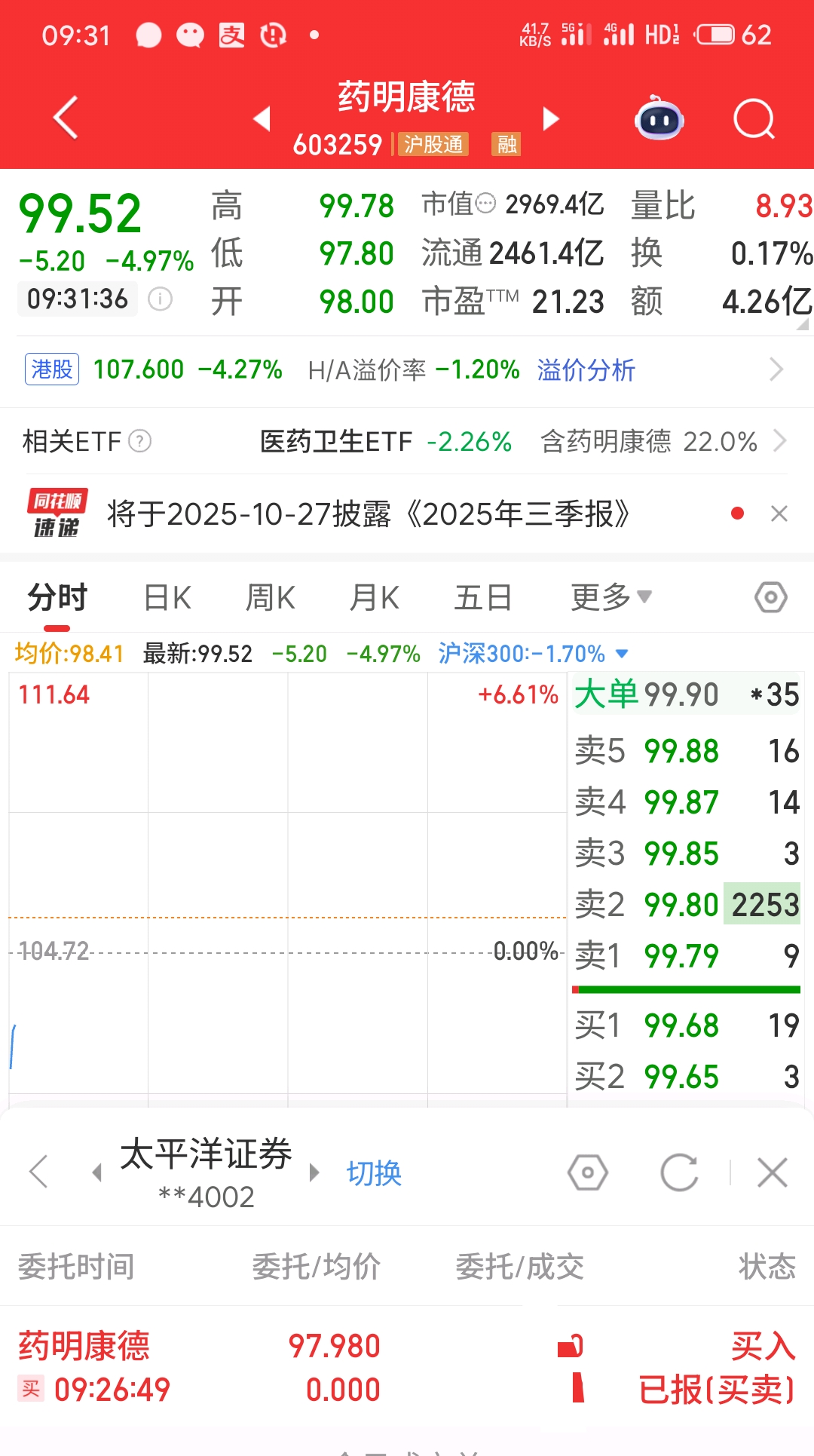Open the 药明康德 order entry

407,1367
